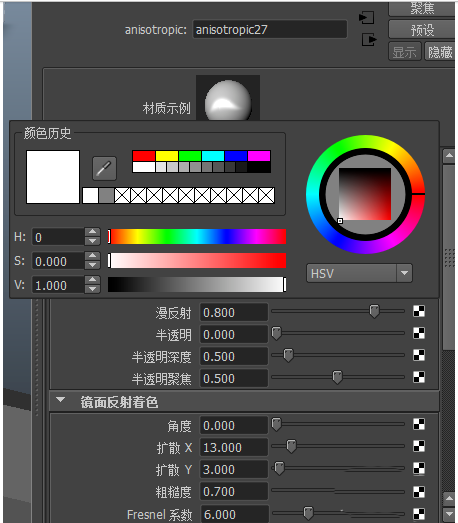Click the 扩散 Y value field 3.000
The width and height of the screenshot is (458, 523).
234,469
